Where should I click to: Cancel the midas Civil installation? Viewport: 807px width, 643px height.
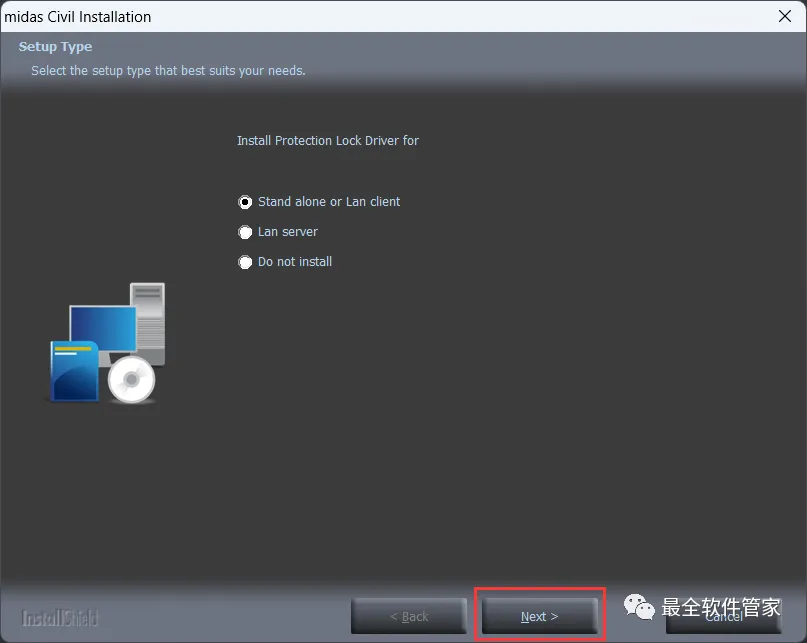724,616
